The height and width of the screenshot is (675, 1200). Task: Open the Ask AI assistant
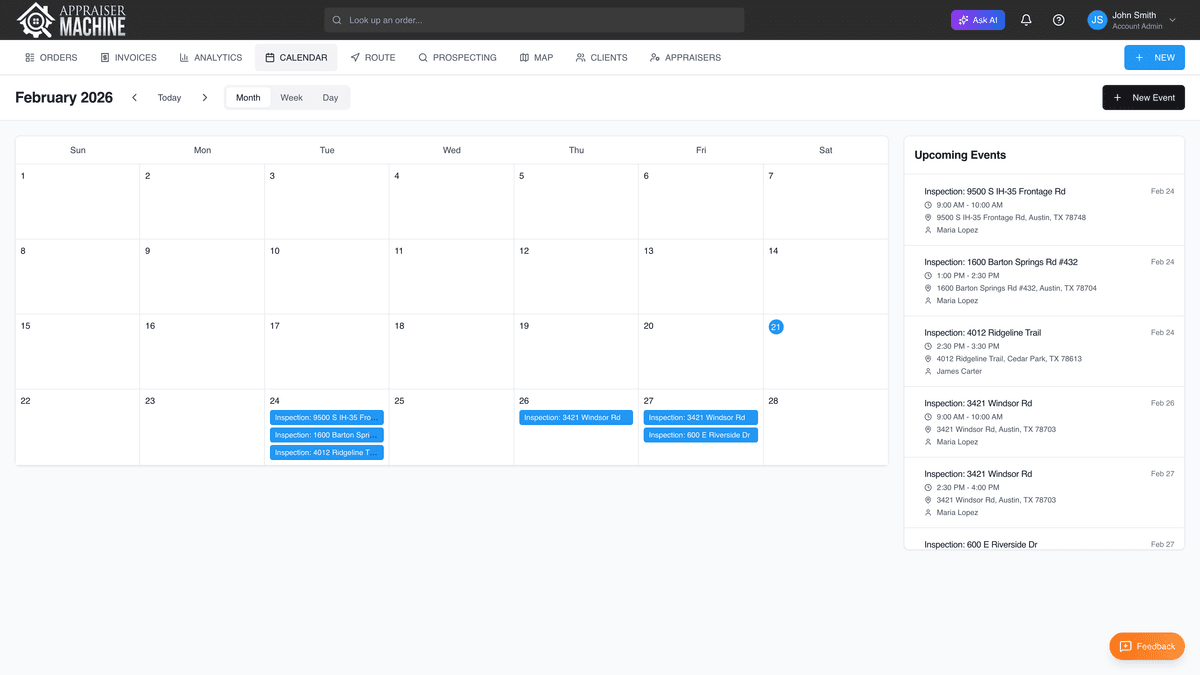point(977,19)
